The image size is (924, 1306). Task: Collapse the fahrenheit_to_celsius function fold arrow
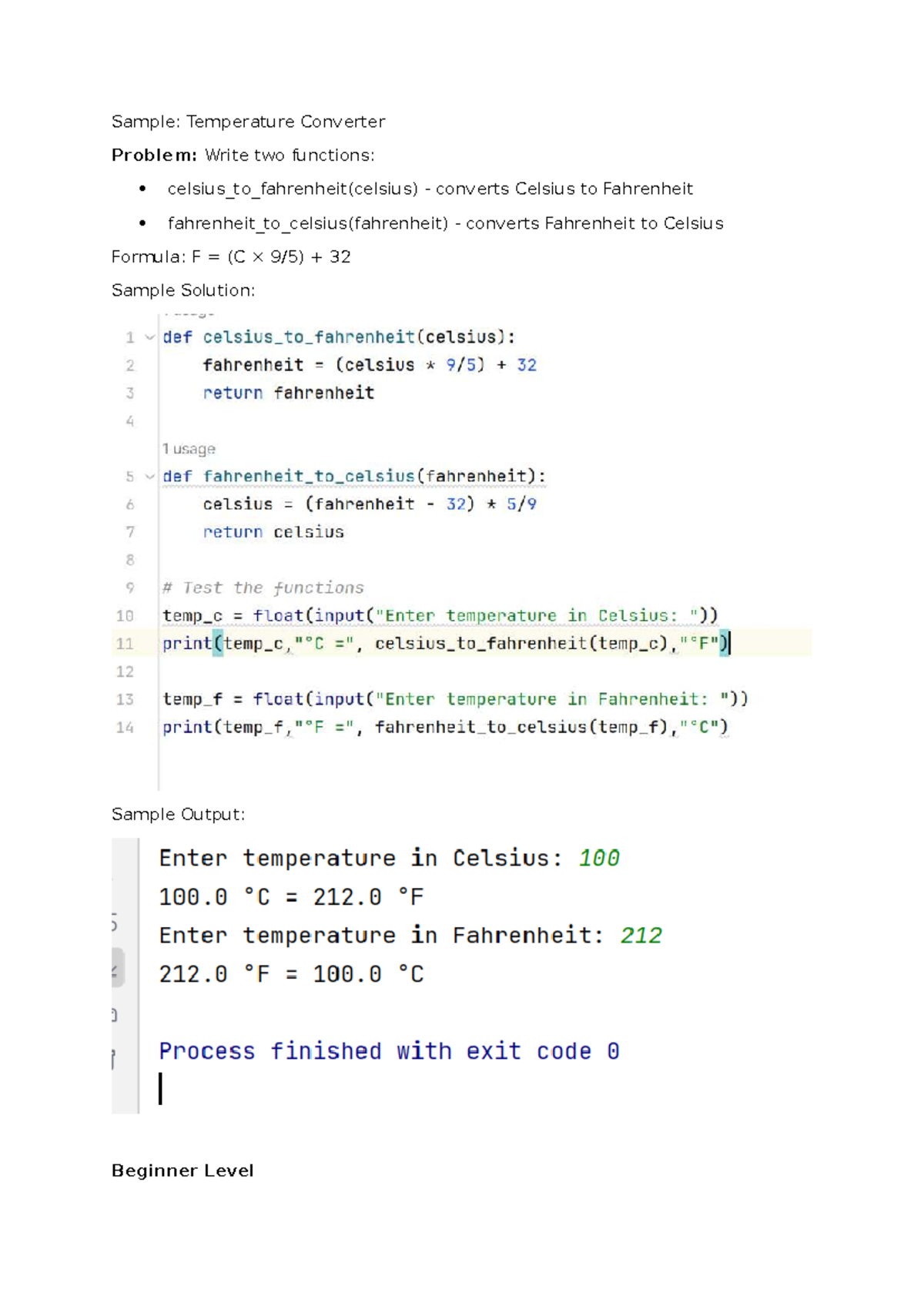[150, 477]
